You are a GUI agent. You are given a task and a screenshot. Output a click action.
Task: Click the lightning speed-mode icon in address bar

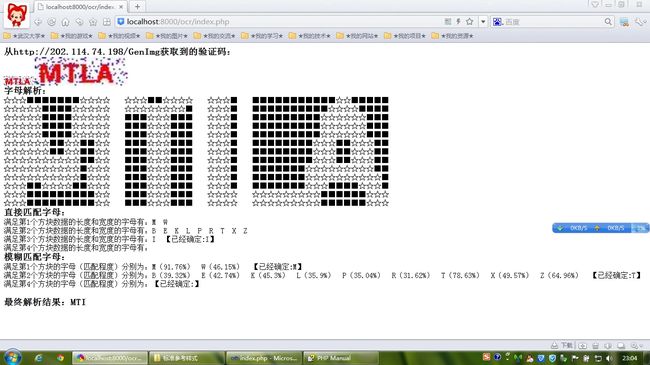458,22
